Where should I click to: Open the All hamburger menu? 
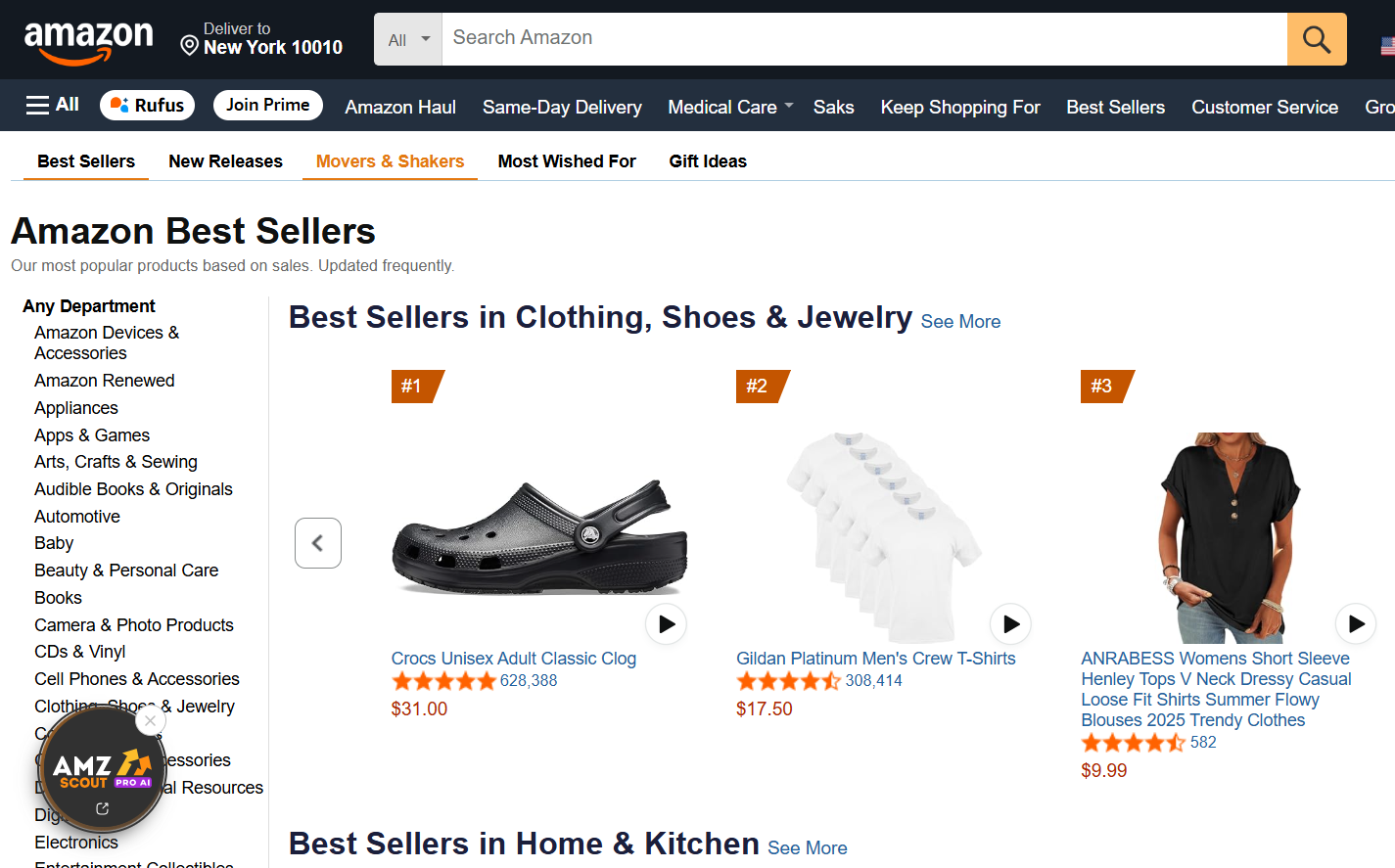51,104
